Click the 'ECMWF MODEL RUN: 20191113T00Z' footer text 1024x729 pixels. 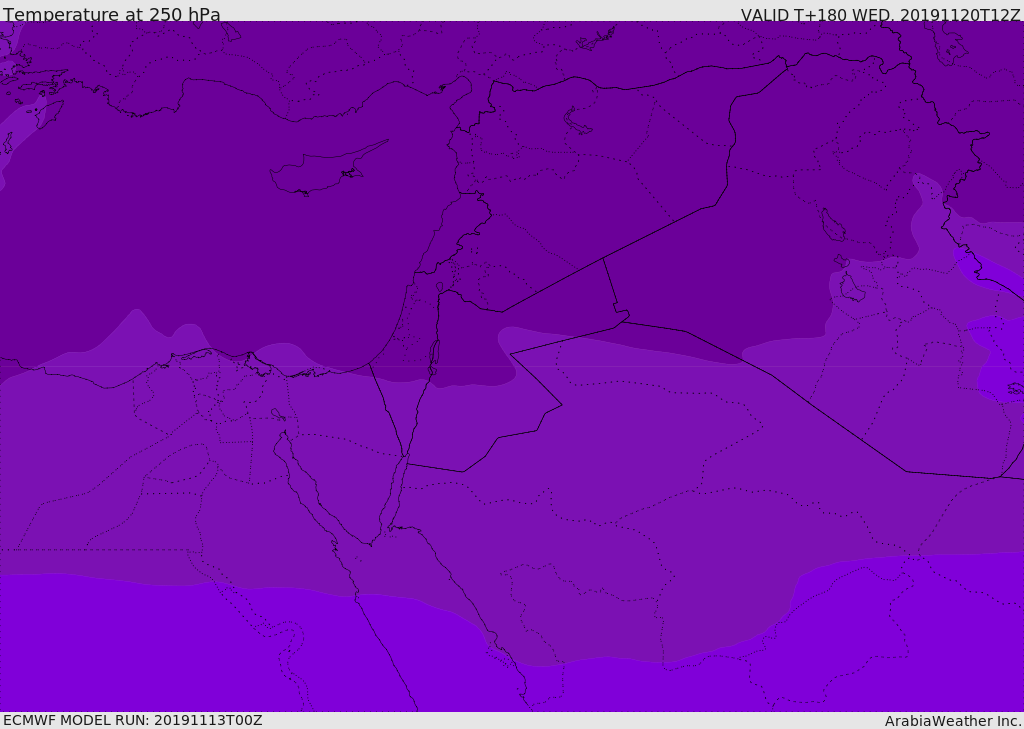[133, 720]
